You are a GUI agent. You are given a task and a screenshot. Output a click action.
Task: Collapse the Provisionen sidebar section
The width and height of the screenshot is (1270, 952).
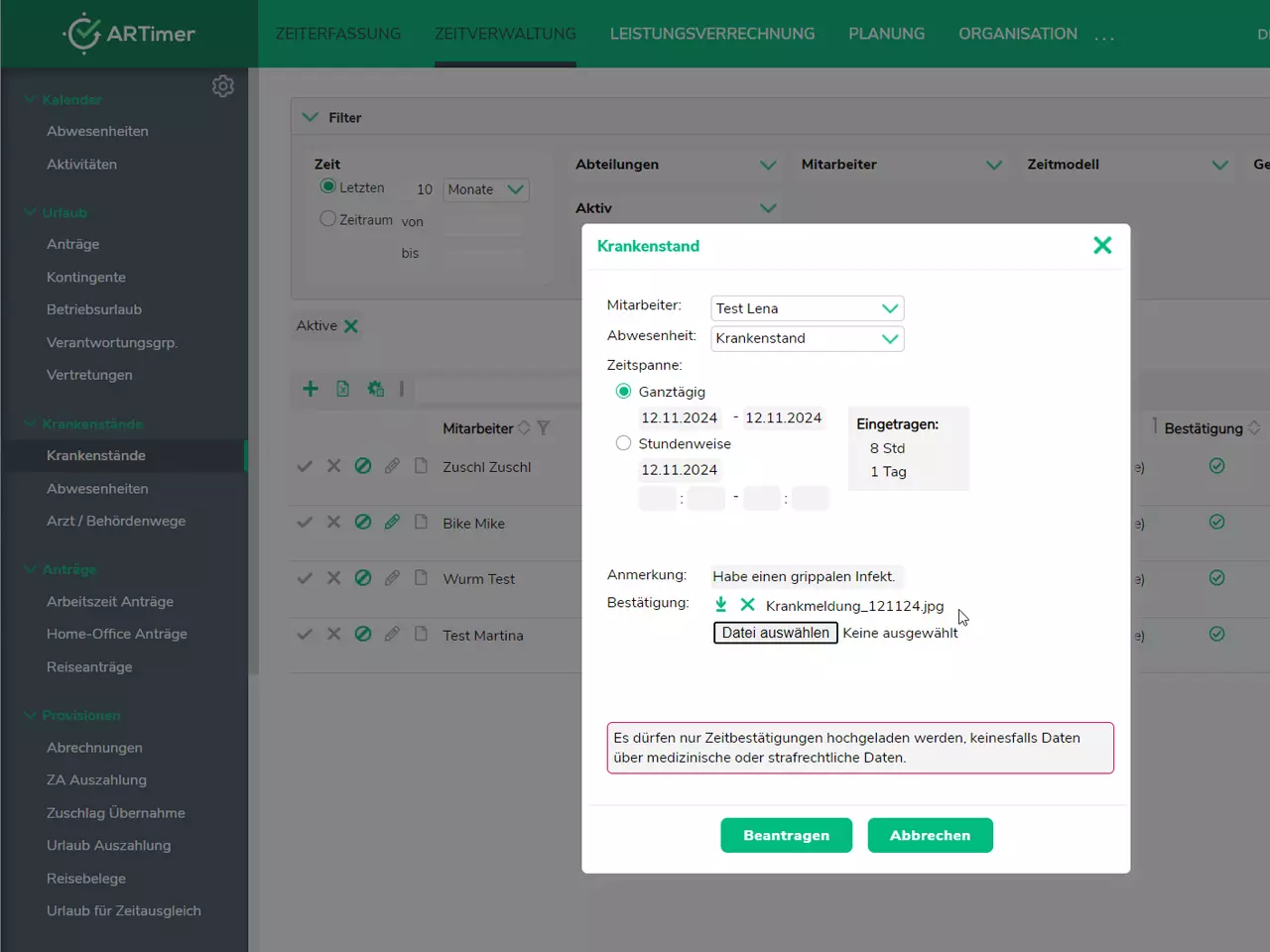(x=30, y=715)
